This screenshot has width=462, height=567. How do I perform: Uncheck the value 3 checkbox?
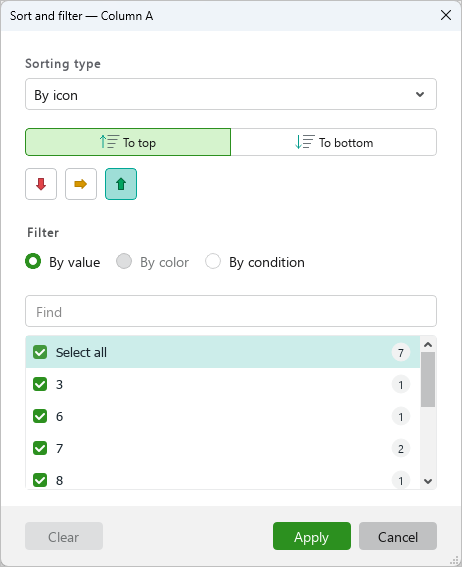40,384
